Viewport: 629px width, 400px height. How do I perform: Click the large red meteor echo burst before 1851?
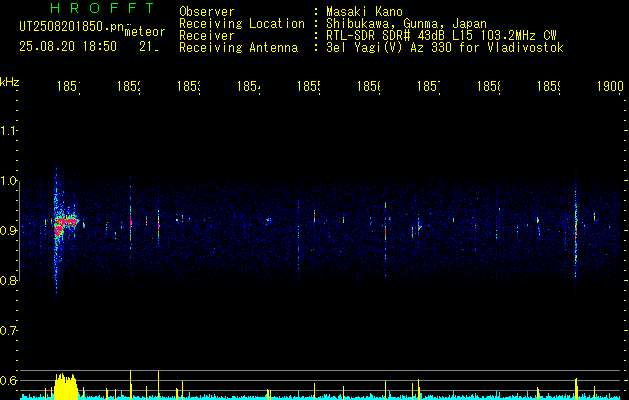coord(64,224)
